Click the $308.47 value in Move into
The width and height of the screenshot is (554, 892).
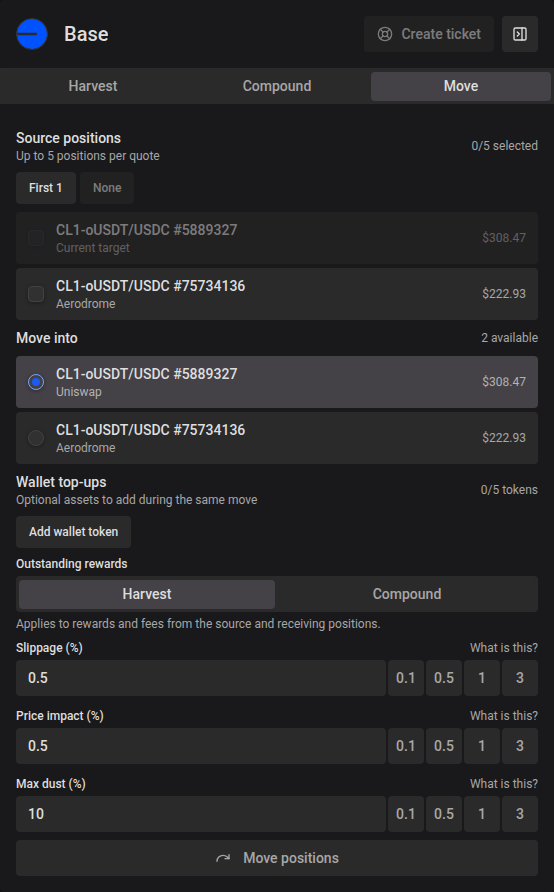[x=504, y=382]
